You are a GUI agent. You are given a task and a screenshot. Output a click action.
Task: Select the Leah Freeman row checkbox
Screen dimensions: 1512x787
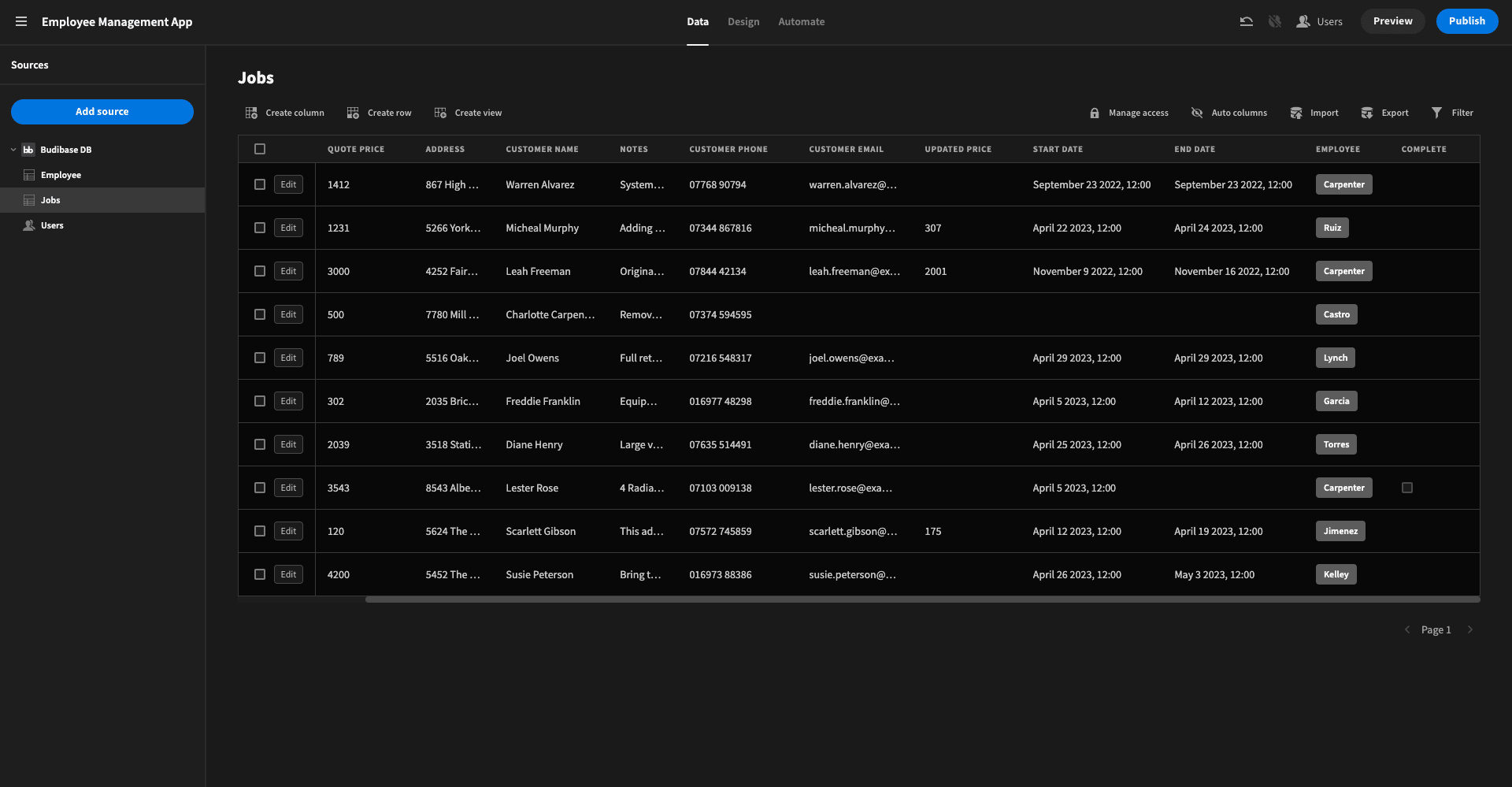pos(260,271)
